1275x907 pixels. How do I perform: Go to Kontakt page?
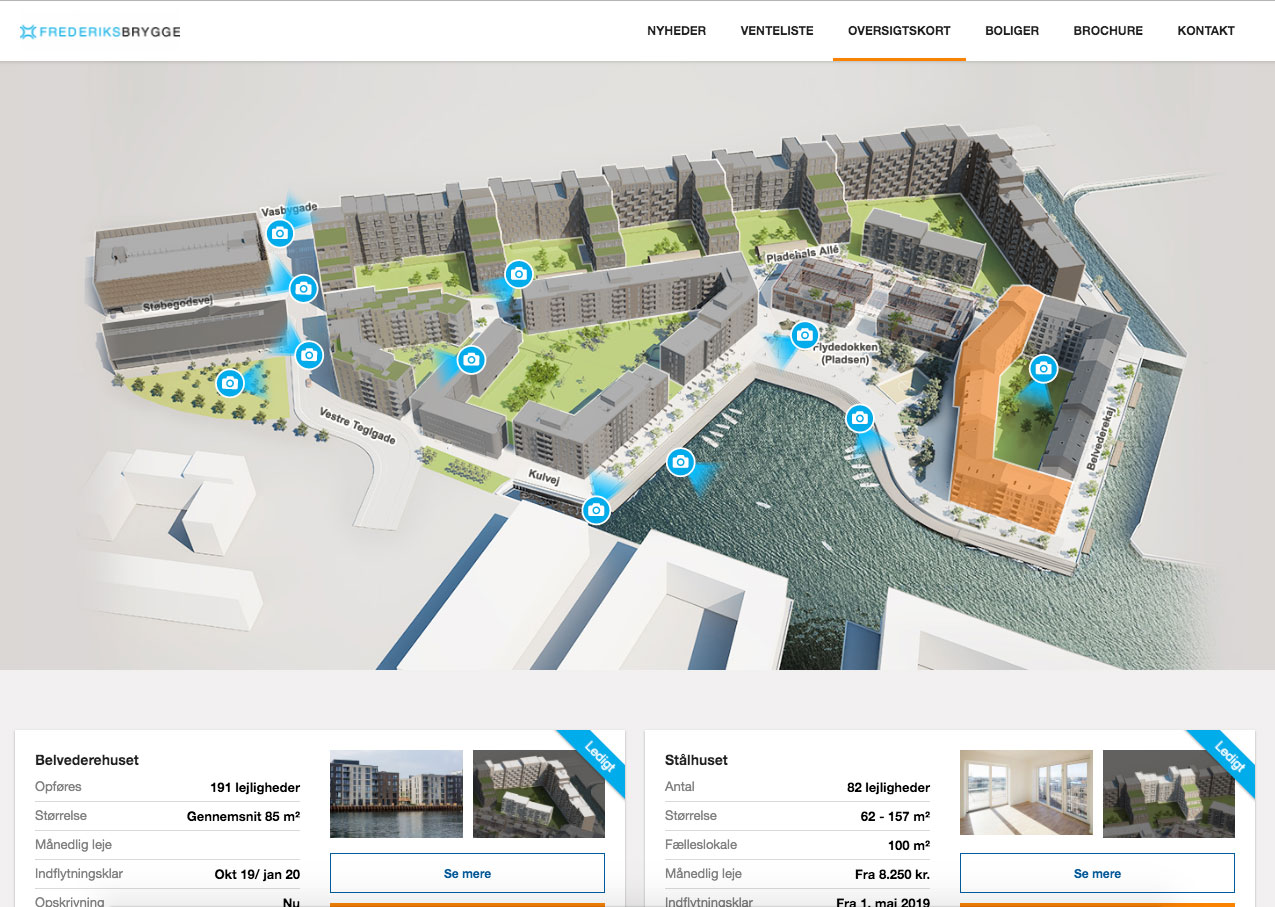pos(1206,31)
